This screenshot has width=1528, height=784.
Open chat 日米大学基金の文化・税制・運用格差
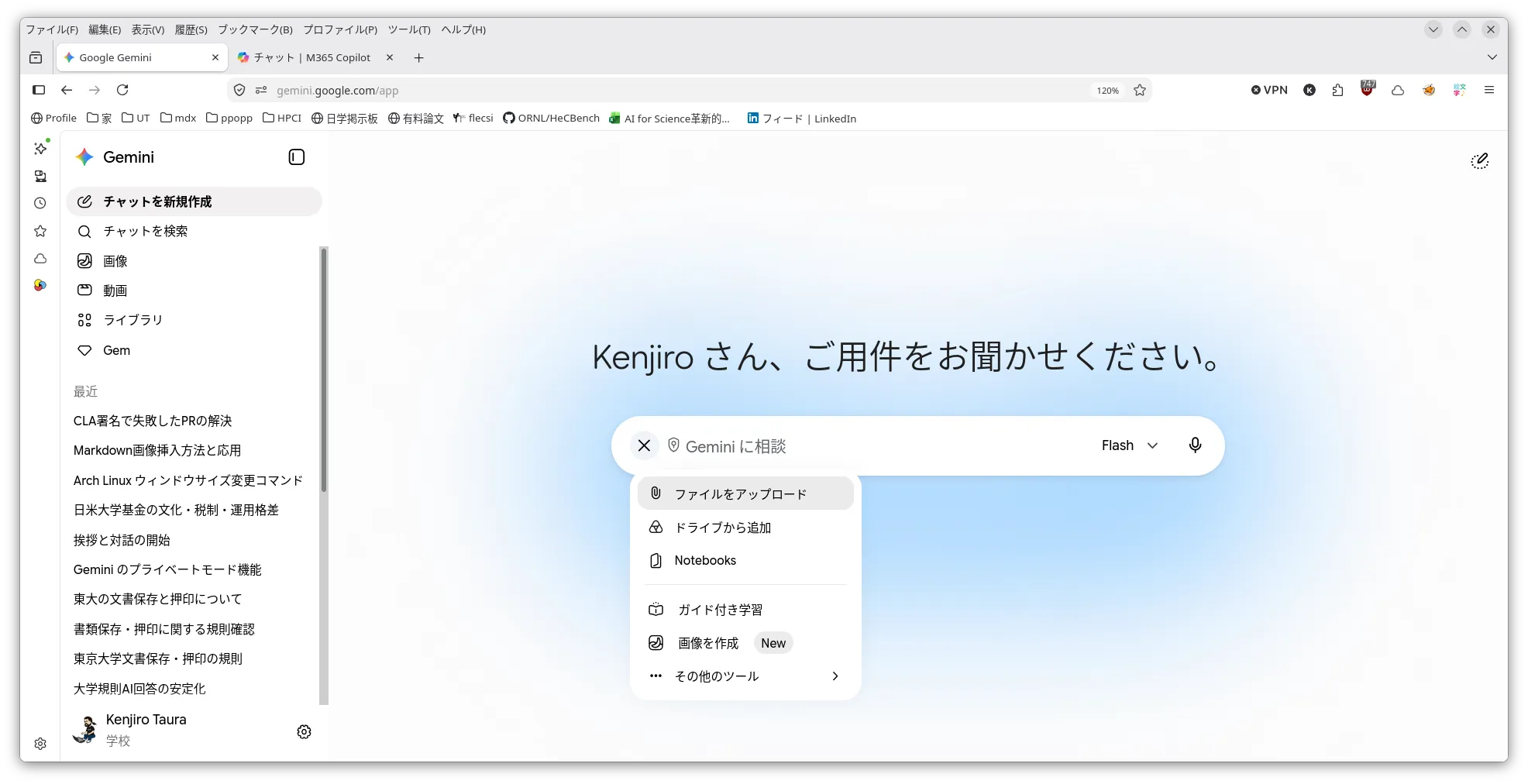176,510
